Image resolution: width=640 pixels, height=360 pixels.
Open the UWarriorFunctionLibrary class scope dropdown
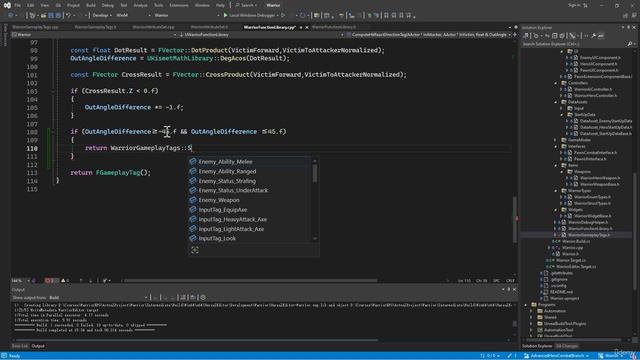point(260,35)
